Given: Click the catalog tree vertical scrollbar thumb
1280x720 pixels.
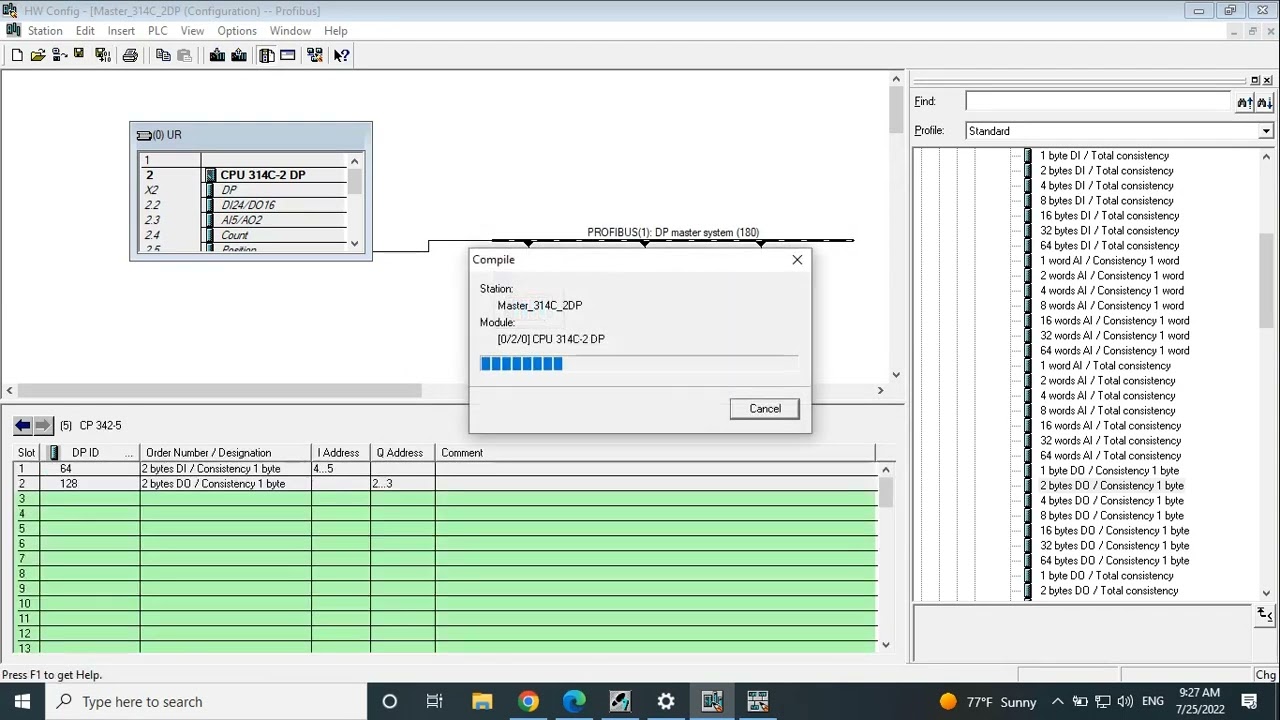Looking at the screenshot, I should pos(1266,280).
